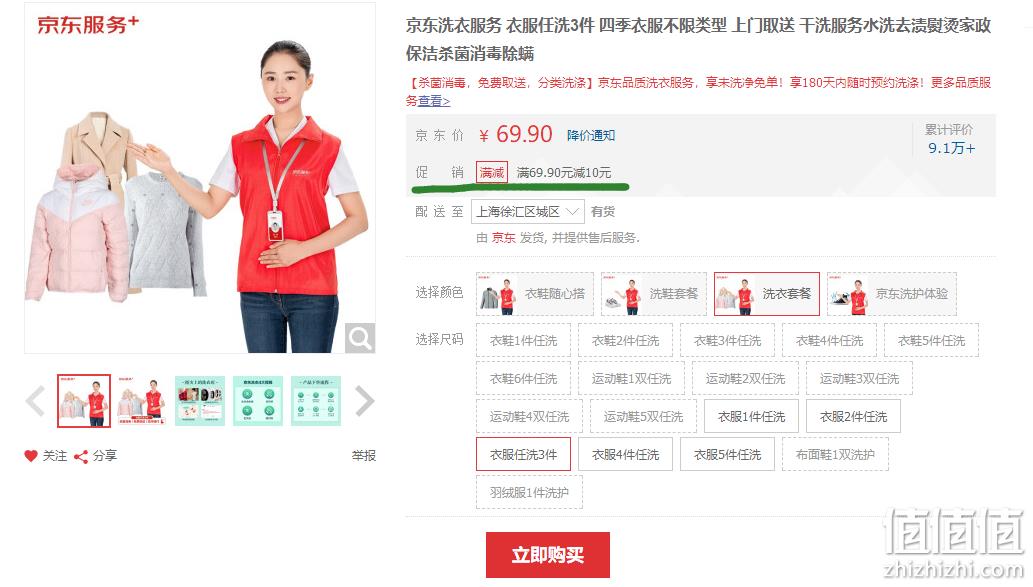Screen dimensions: 1033x587
Task: Open the second product thumbnail
Action: coord(141,401)
